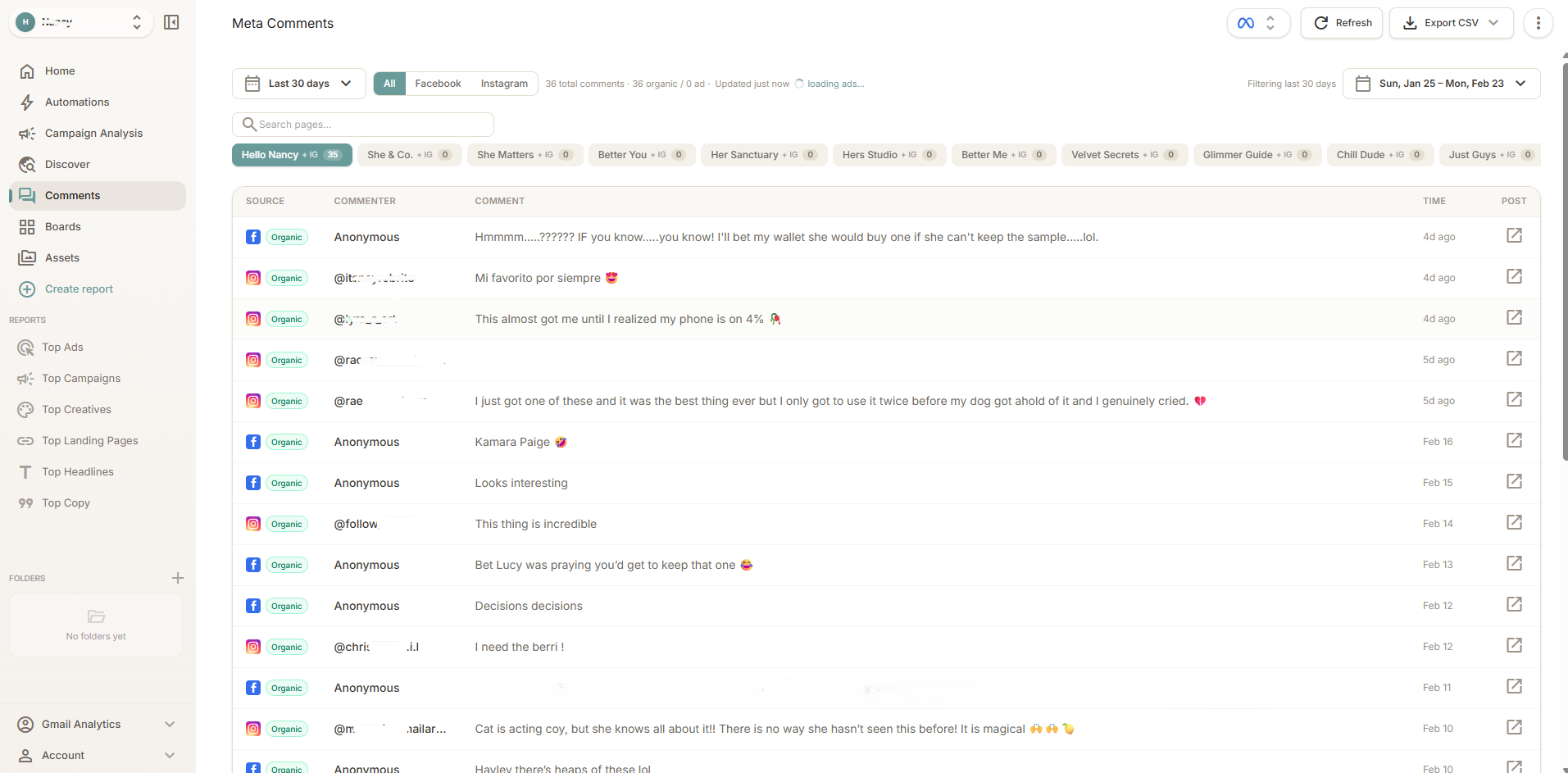
Task: Open Discover from the sidebar icon
Action: click(27, 164)
